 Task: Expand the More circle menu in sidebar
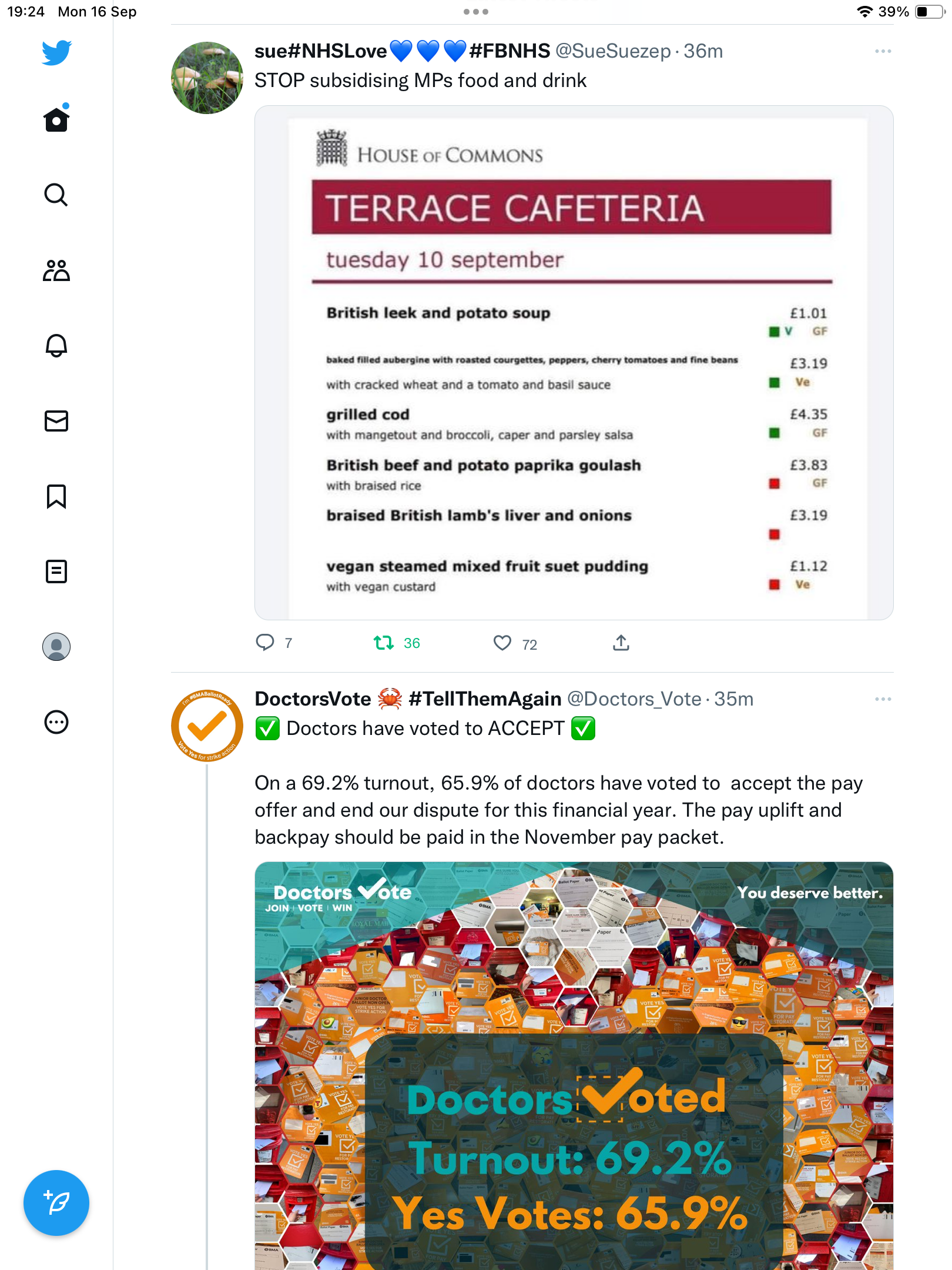pyautogui.click(x=56, y=722)
